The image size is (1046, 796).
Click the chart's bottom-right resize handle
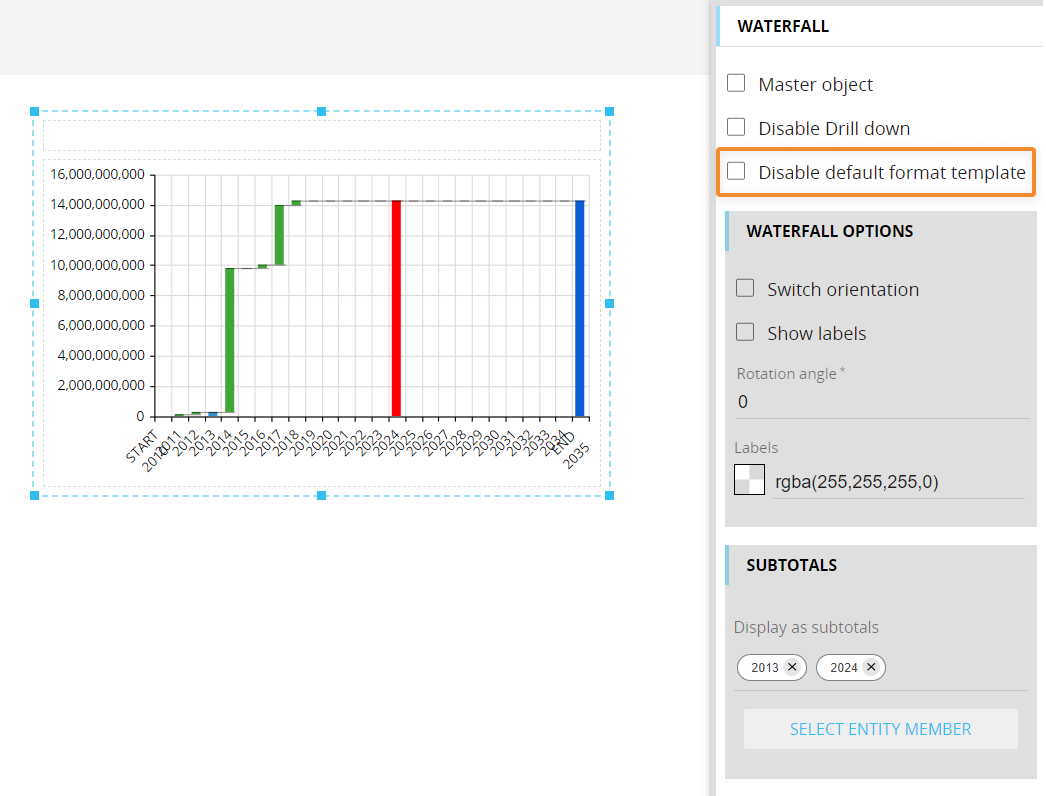coord(609,495)
